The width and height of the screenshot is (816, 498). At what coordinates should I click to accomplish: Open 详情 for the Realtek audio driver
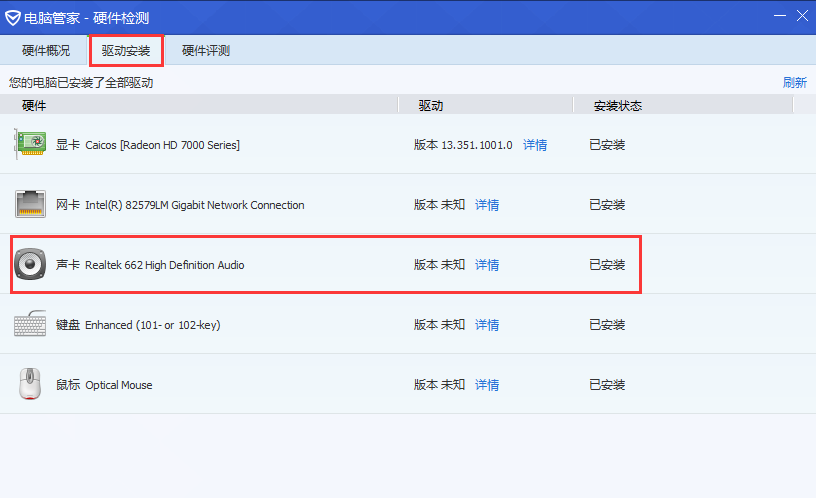[x=487, y=264]
